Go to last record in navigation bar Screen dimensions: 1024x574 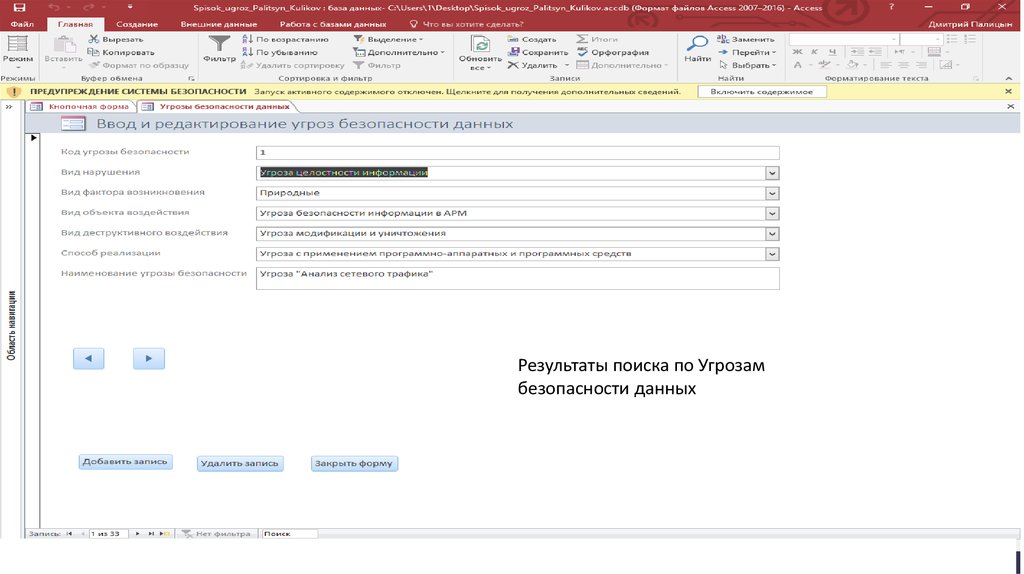[x=150, y=534]
